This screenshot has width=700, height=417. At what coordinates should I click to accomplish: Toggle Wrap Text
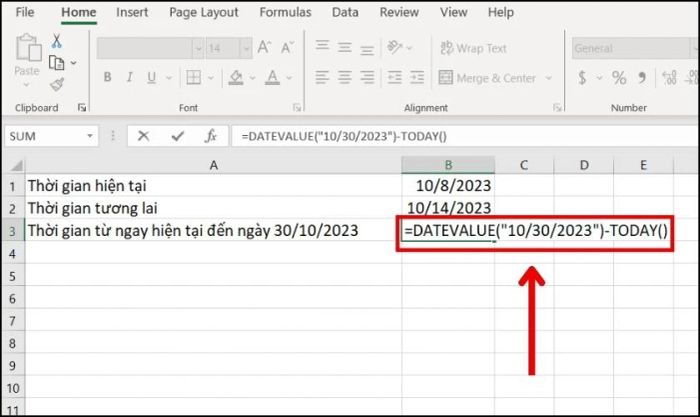click(473, 48)
